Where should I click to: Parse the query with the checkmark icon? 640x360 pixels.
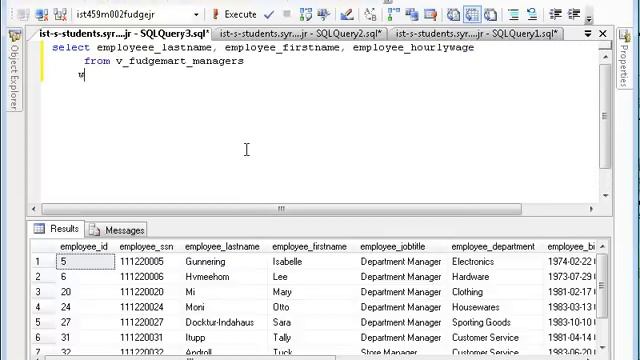tap(269, 15)
